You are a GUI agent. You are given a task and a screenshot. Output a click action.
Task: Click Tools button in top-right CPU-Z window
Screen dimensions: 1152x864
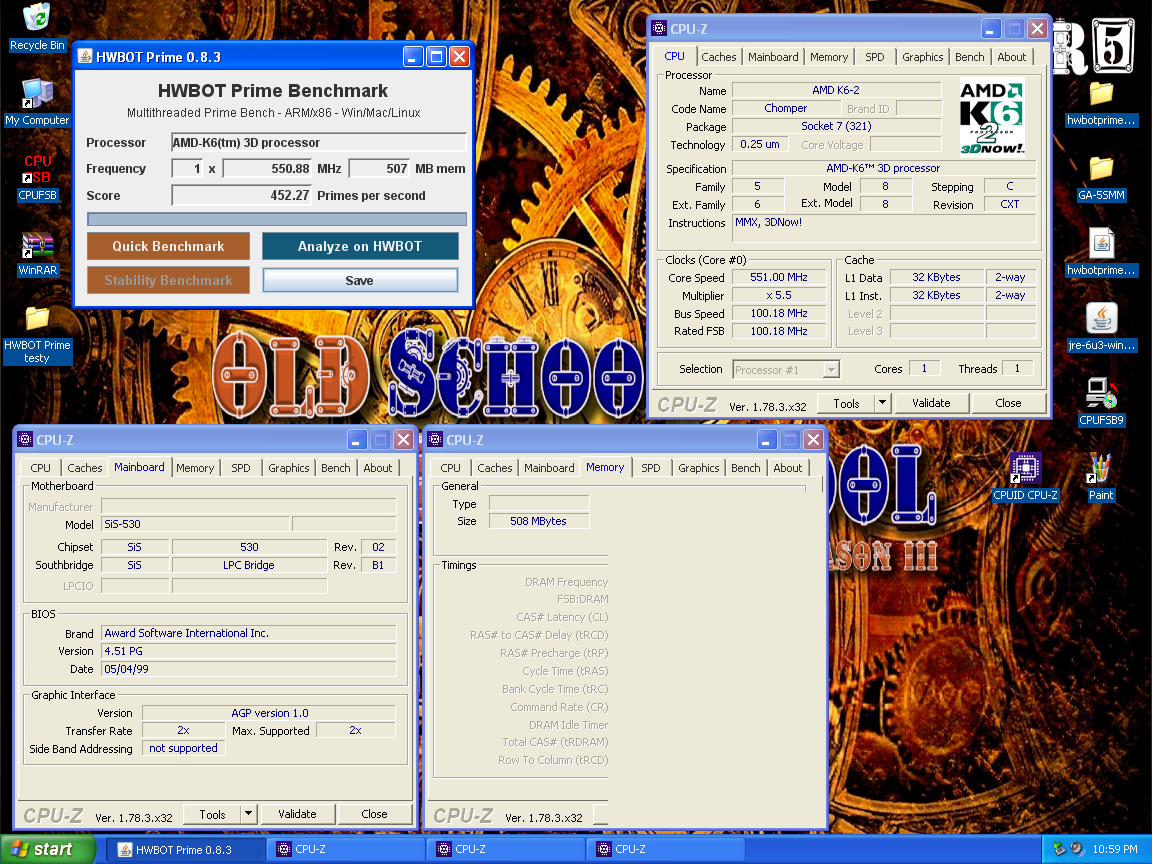tap(846, 403)
